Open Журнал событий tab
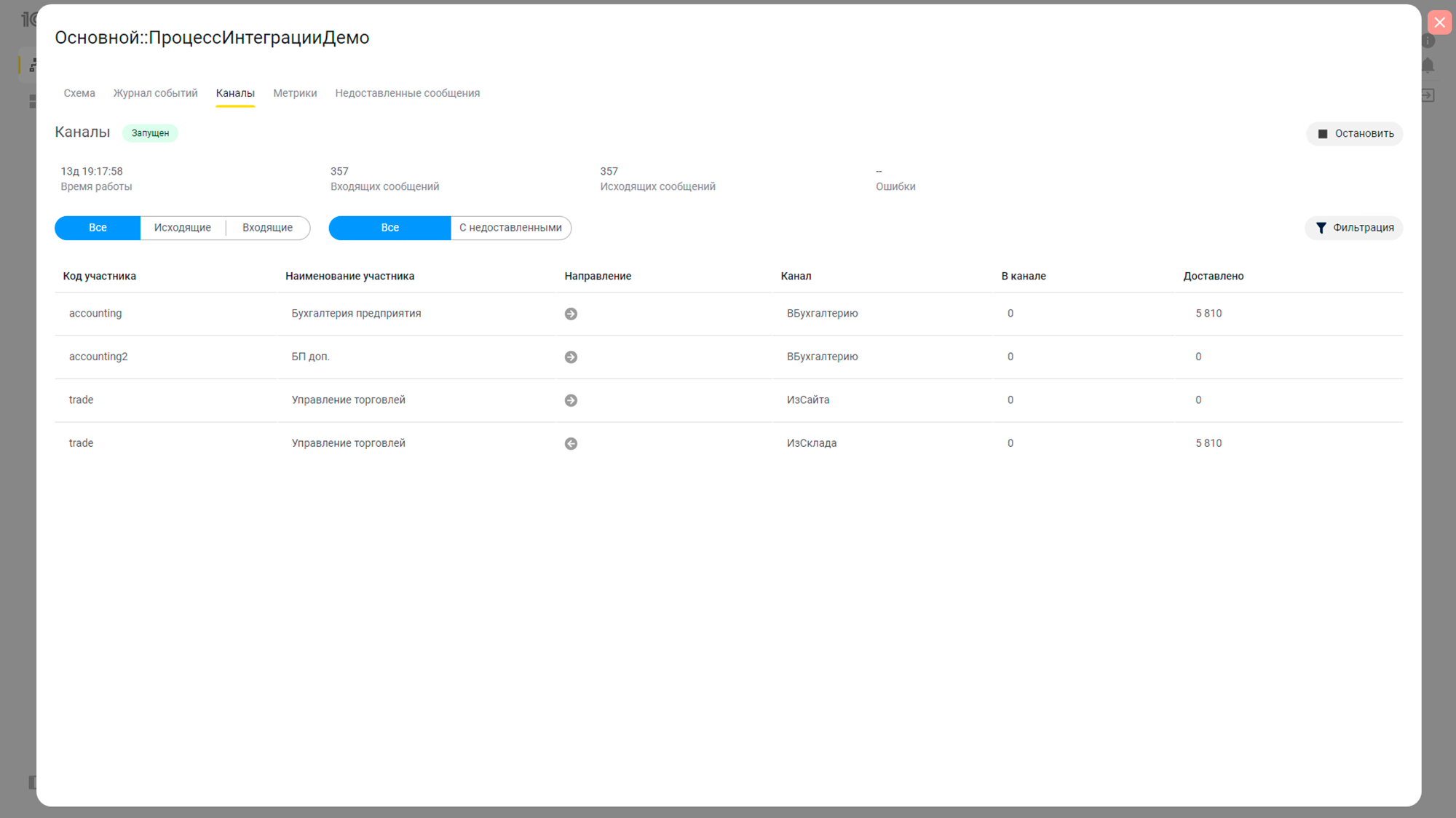Viewport: 1456px width, 818px height. click(155, 93)
